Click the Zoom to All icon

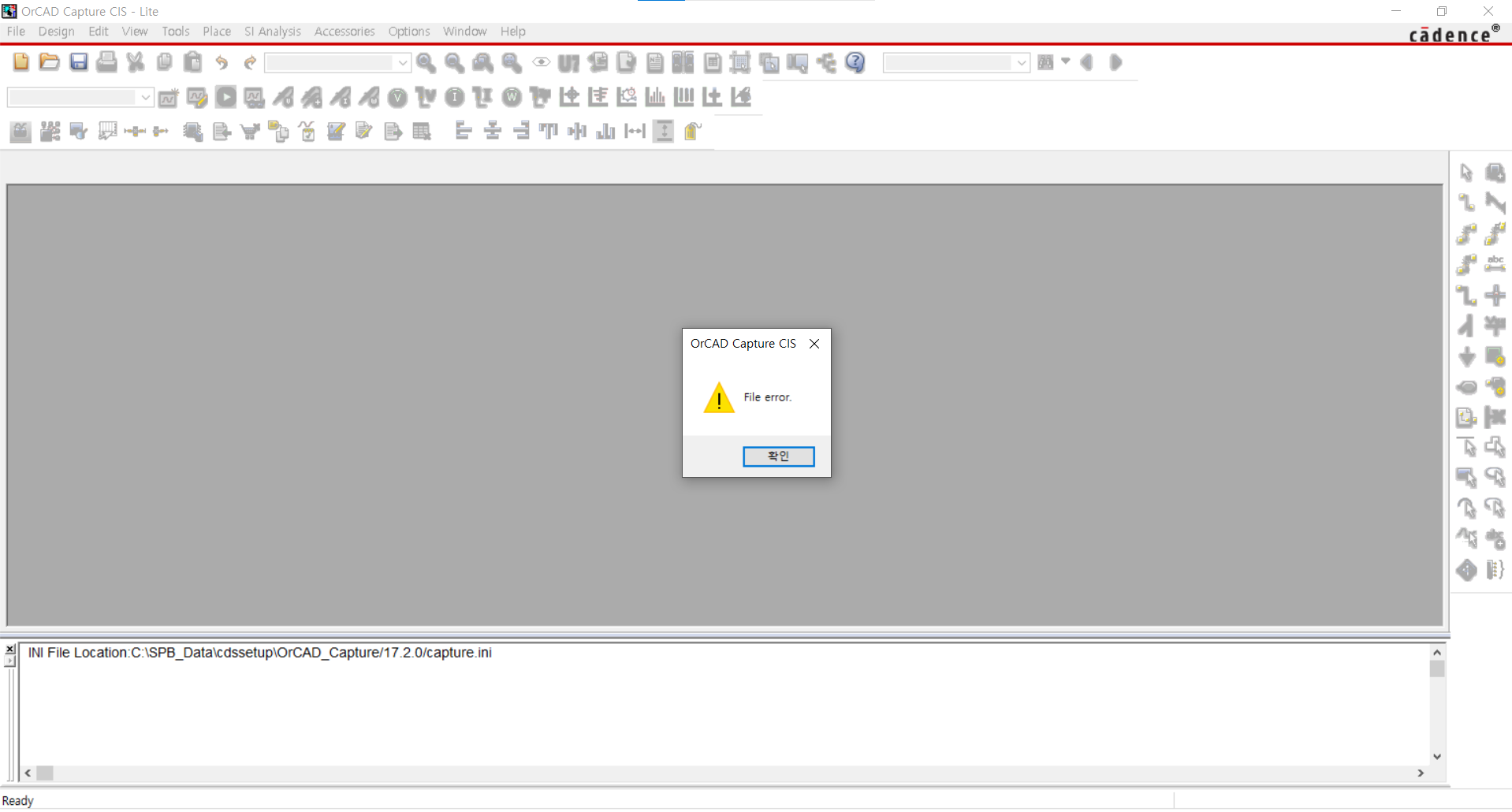(512, 62)
